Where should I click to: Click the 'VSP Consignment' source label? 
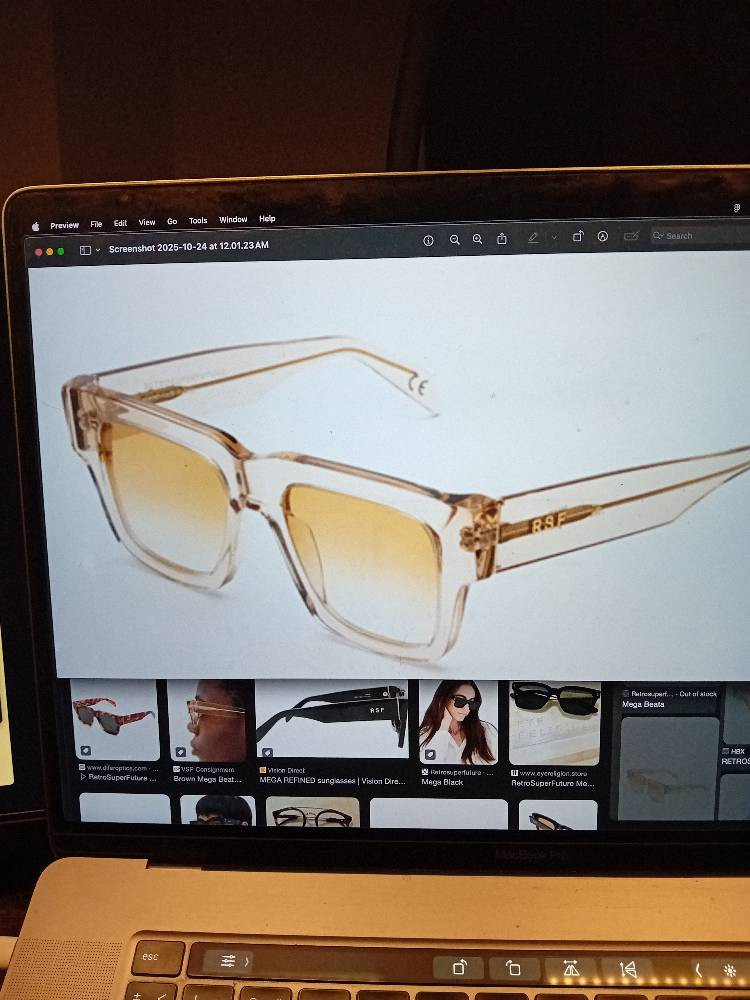pyautogui.click(x=207, y=769)
